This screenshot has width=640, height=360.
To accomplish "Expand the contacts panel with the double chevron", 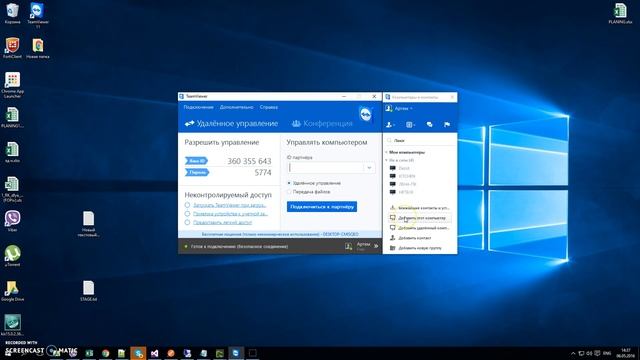I will 376,246.
